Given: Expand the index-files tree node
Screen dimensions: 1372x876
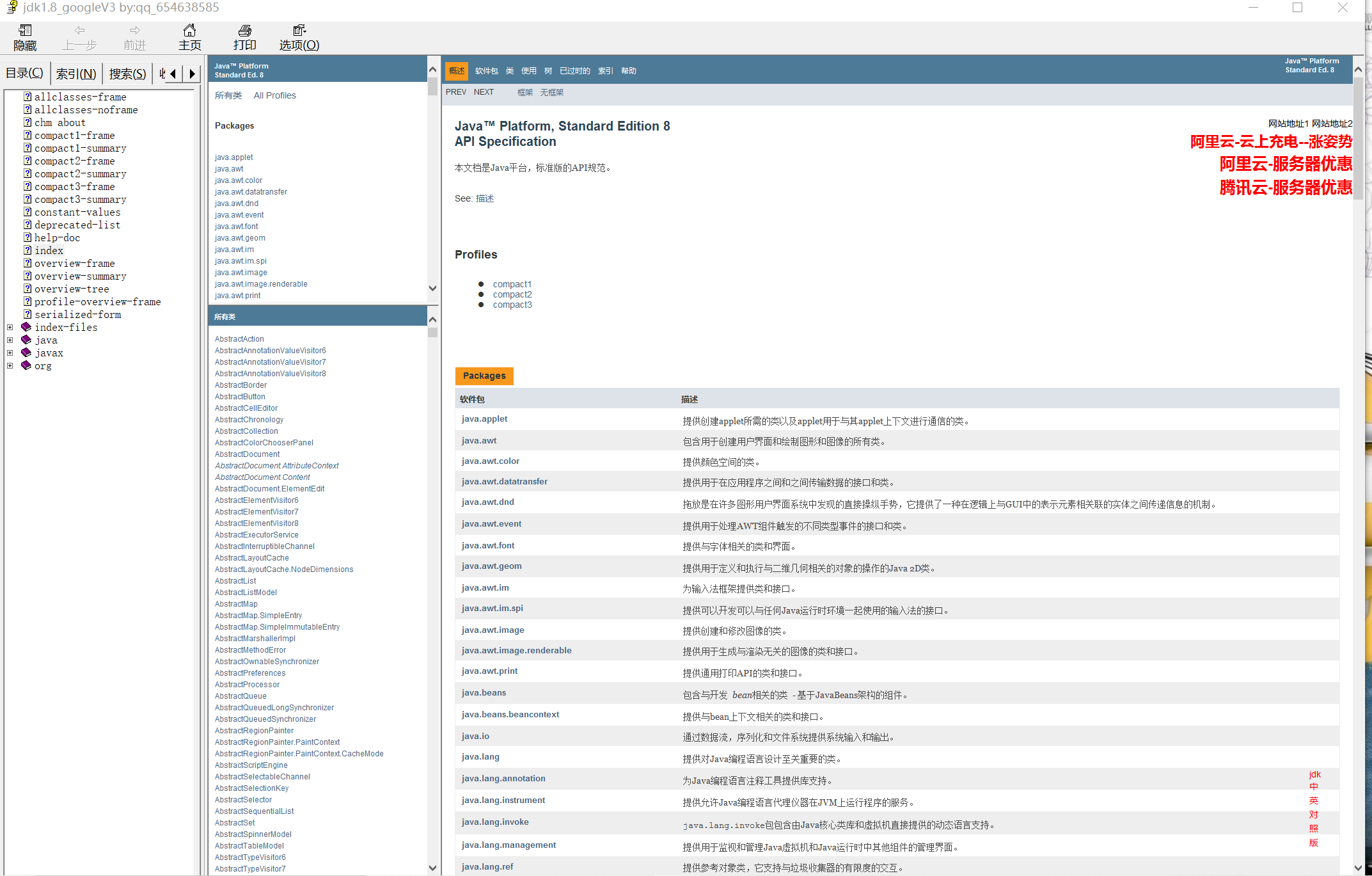Looking at the screenshot, I should [10, 327].
